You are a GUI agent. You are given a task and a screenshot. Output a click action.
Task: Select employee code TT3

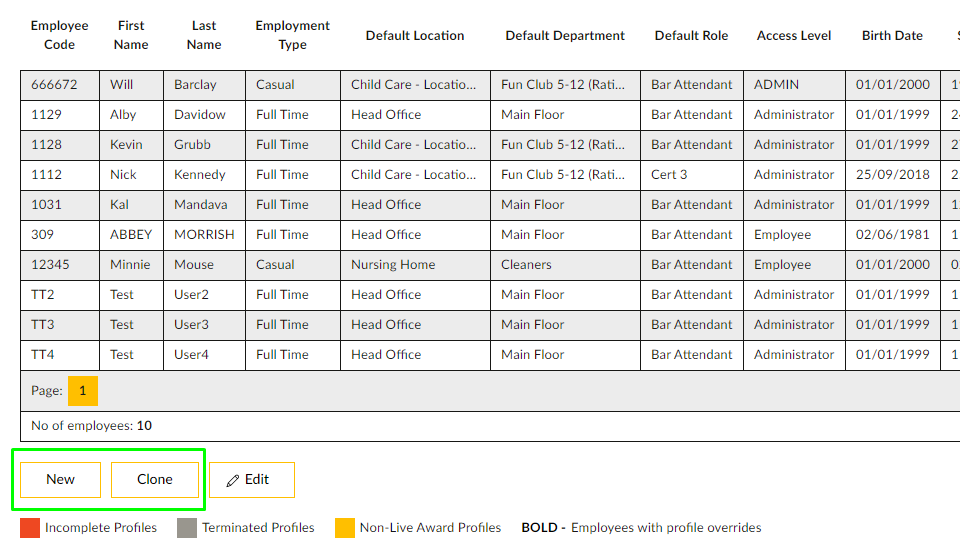click(43, 324)
